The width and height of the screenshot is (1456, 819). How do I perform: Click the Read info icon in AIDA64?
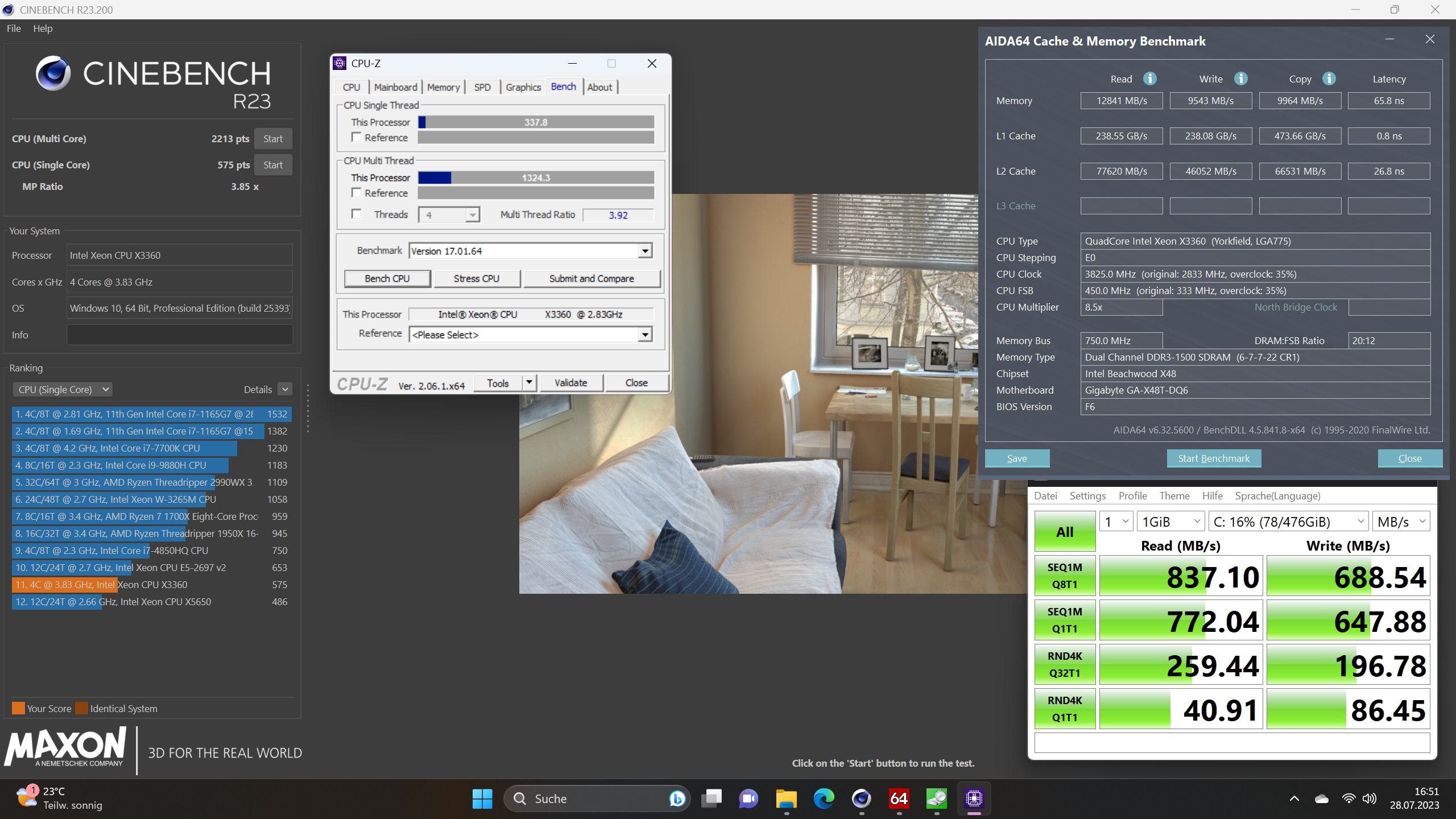click(x=1149, y=78)
